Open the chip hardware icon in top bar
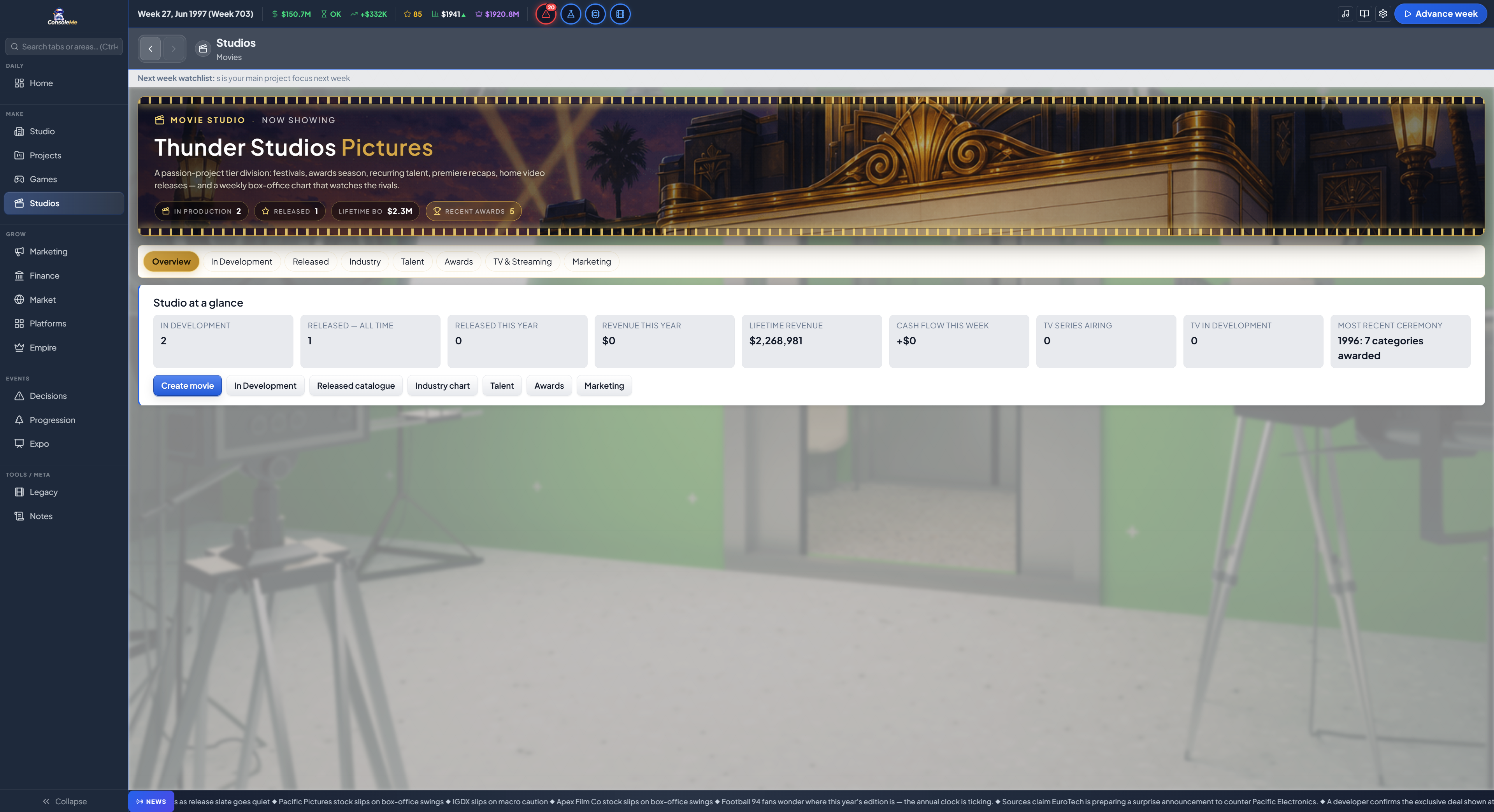This screenshot has height=812, width=1494. pos(596,14)
